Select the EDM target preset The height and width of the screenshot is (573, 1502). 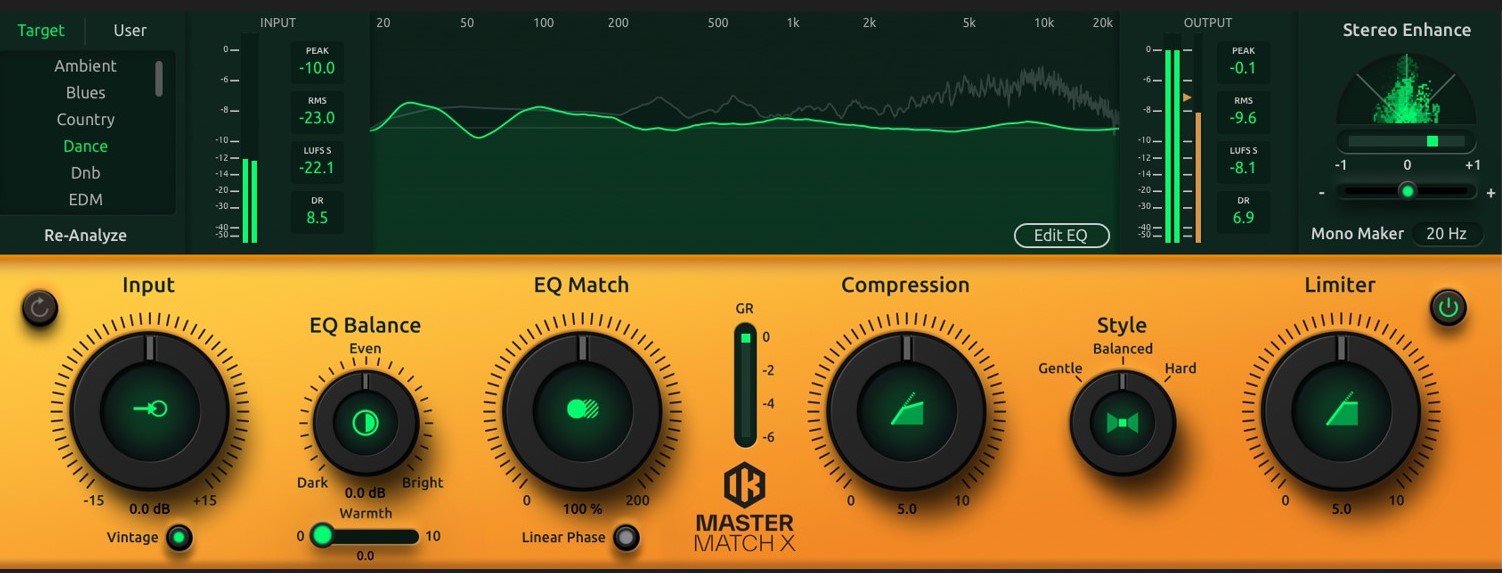coord(86,199)
